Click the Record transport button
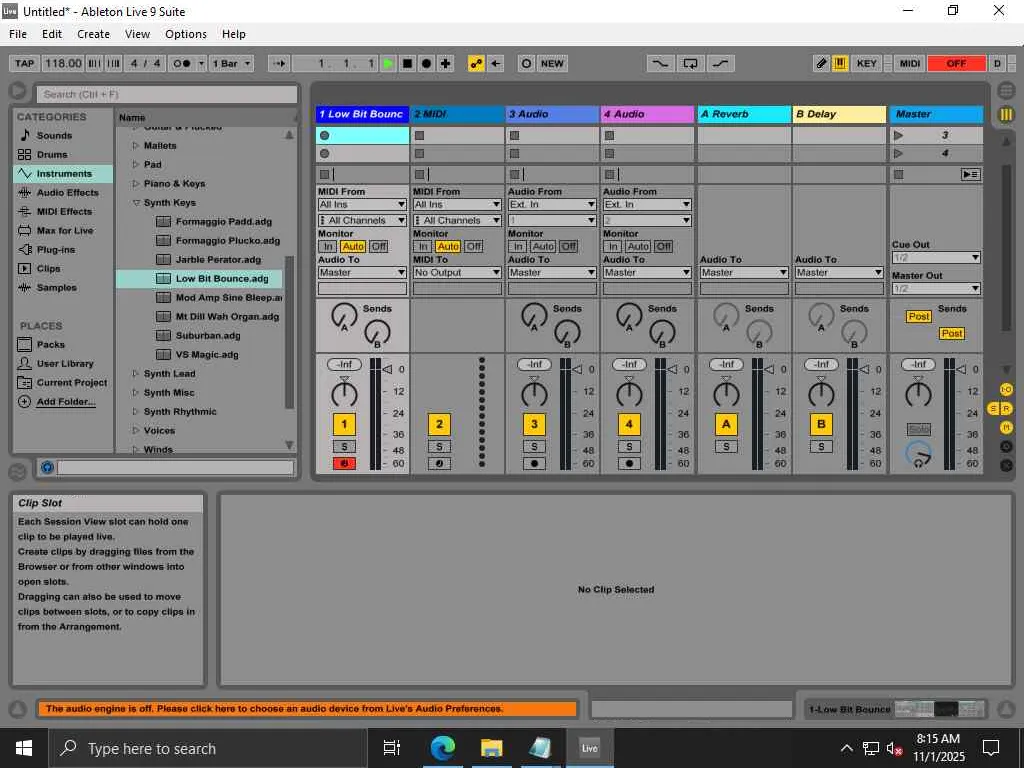 [x=426, y=63]
